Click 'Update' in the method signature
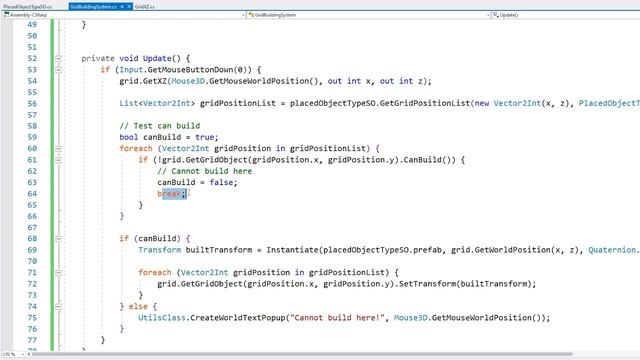This screenshot has width=640, height=360. [157, 58]
